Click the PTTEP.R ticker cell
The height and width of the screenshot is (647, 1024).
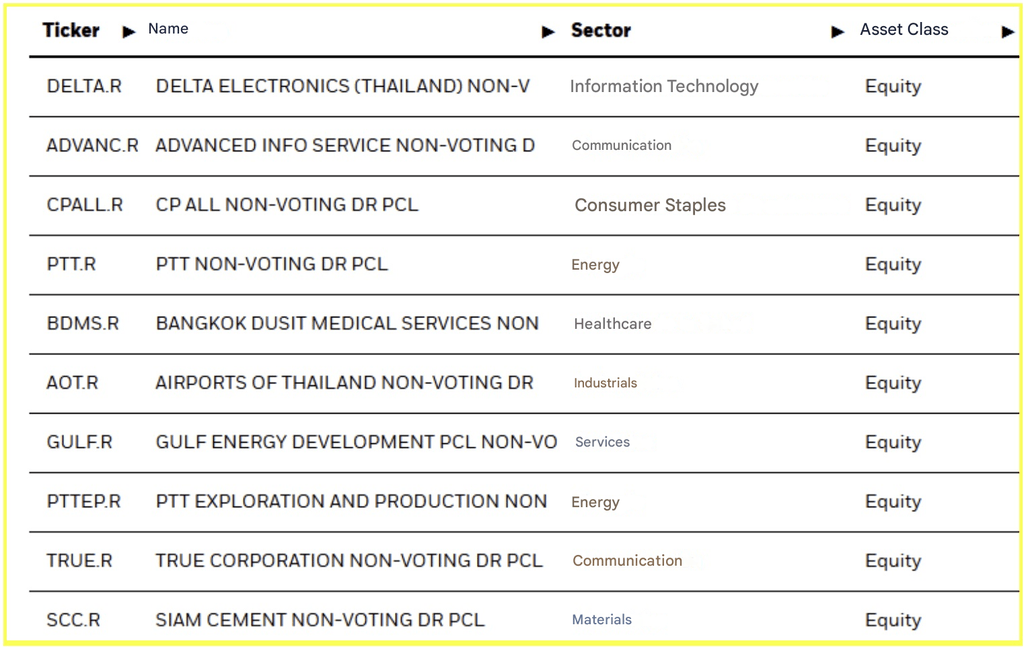[x=84, y=501]
